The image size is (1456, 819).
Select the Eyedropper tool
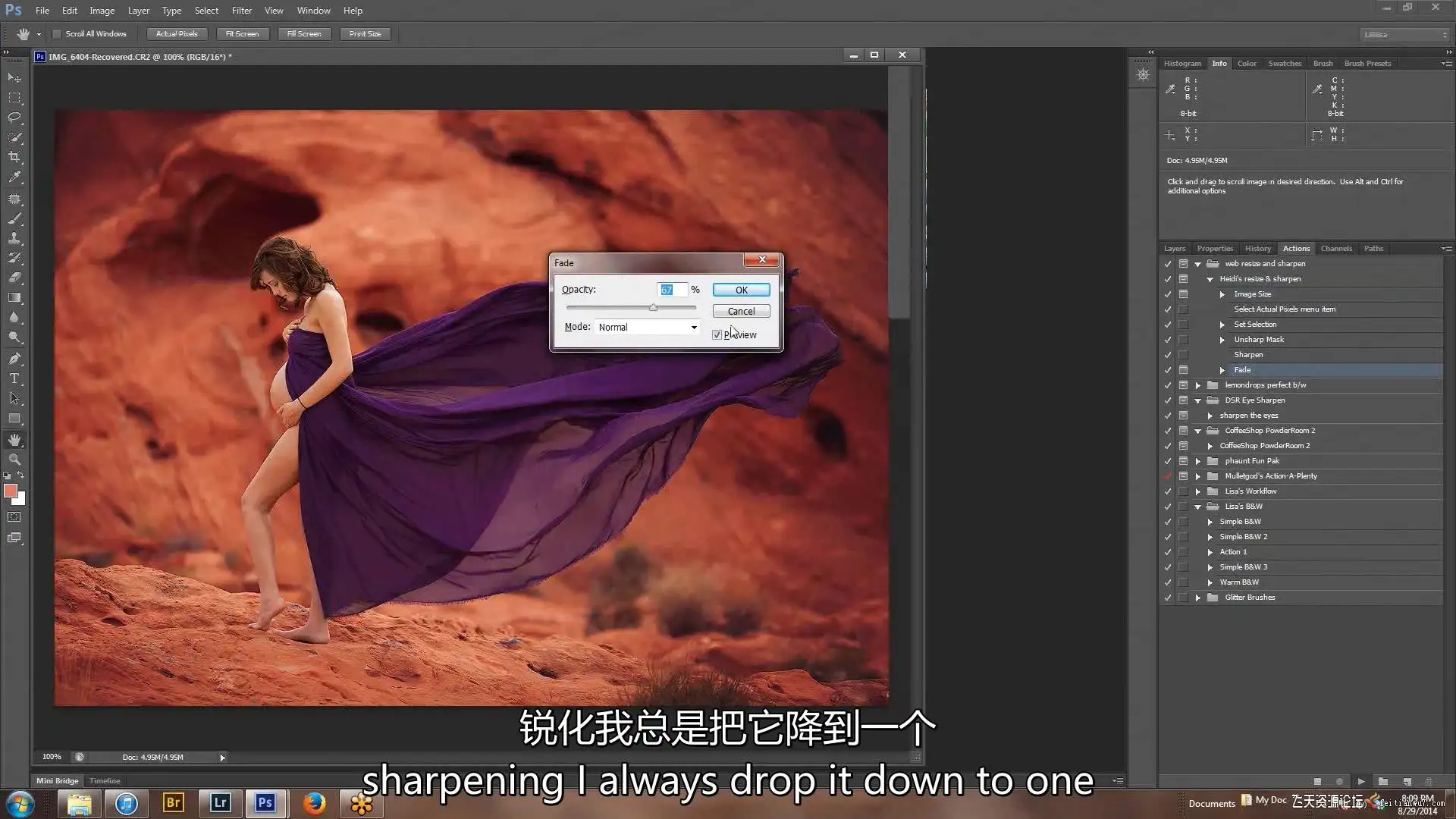coord(14,177)
